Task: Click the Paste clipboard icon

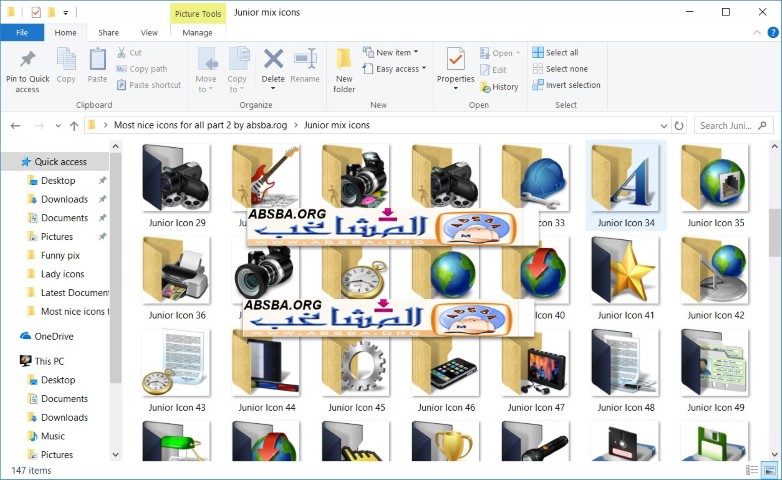Action: [97, 59]
